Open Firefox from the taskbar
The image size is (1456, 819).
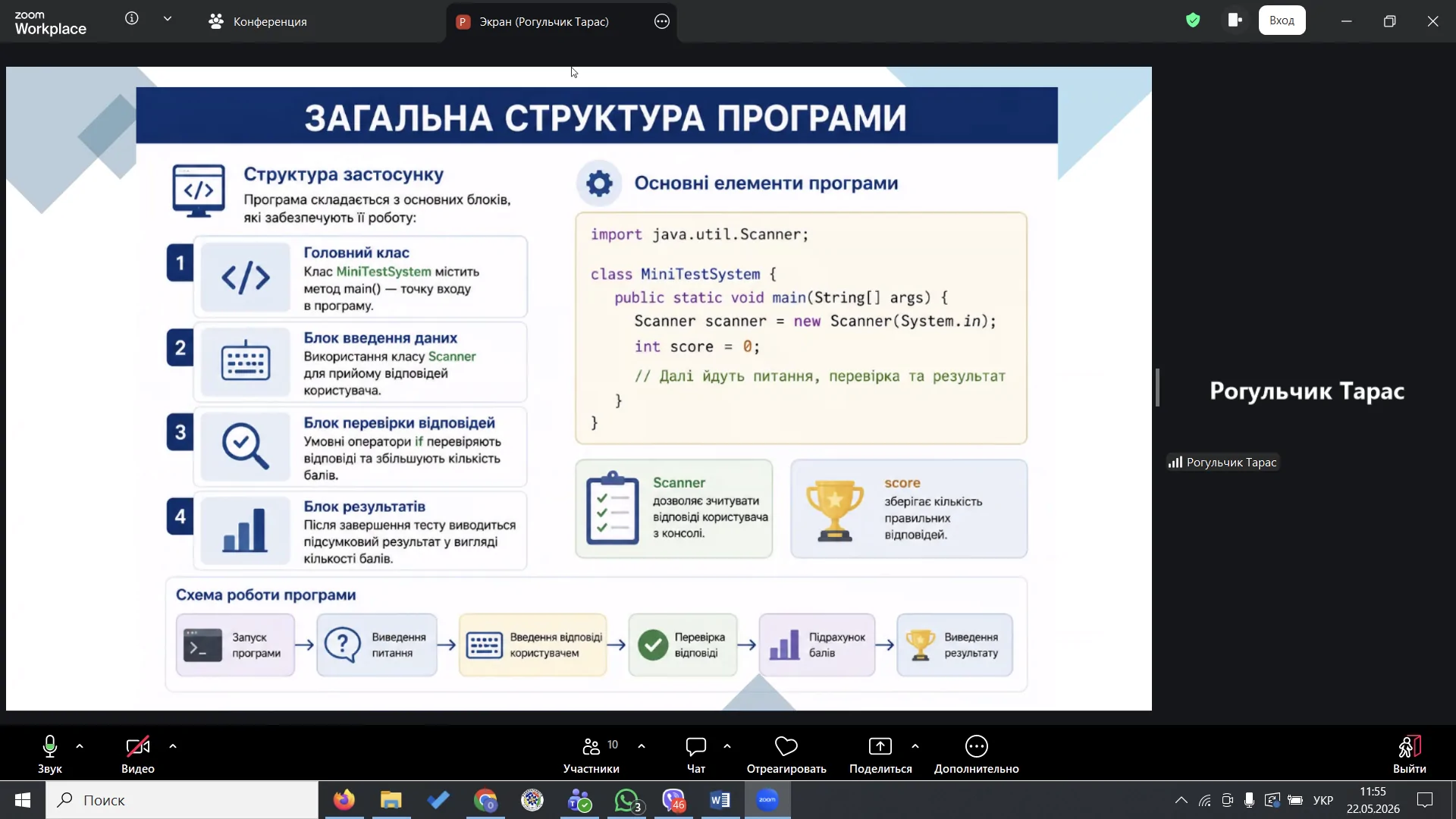344,800
